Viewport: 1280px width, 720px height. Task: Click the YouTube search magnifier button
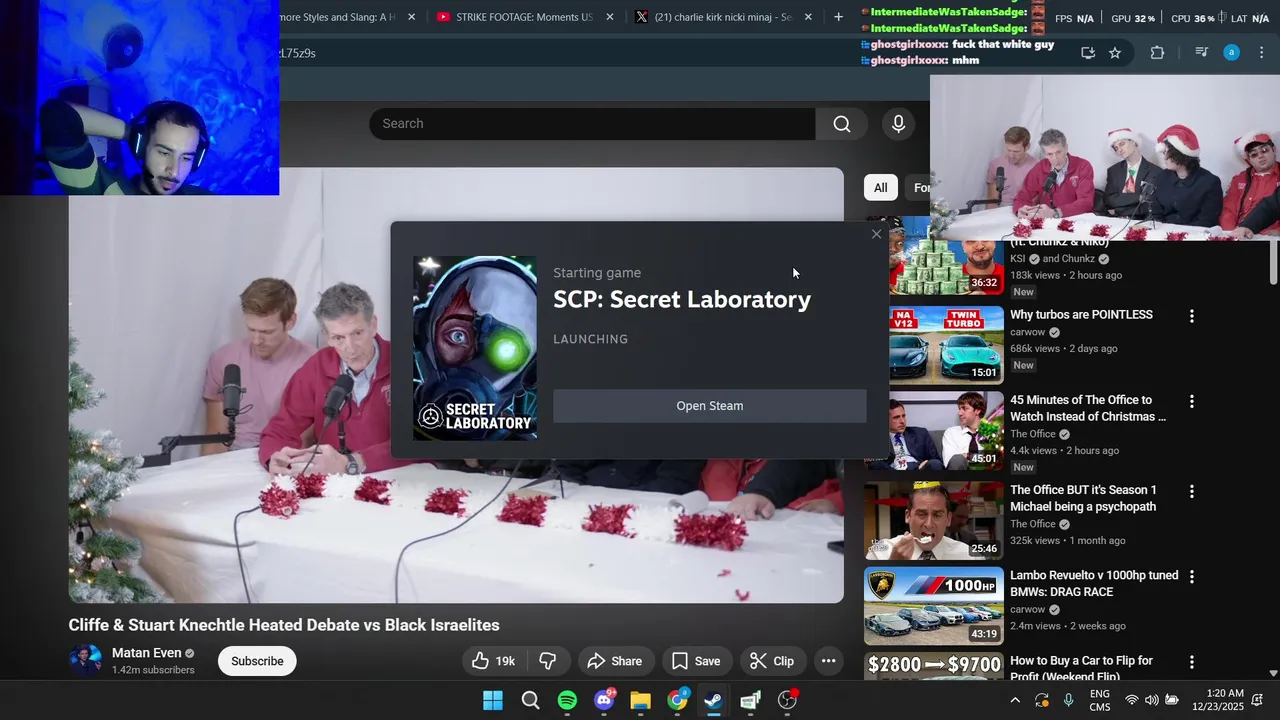(x=842, y=124)
